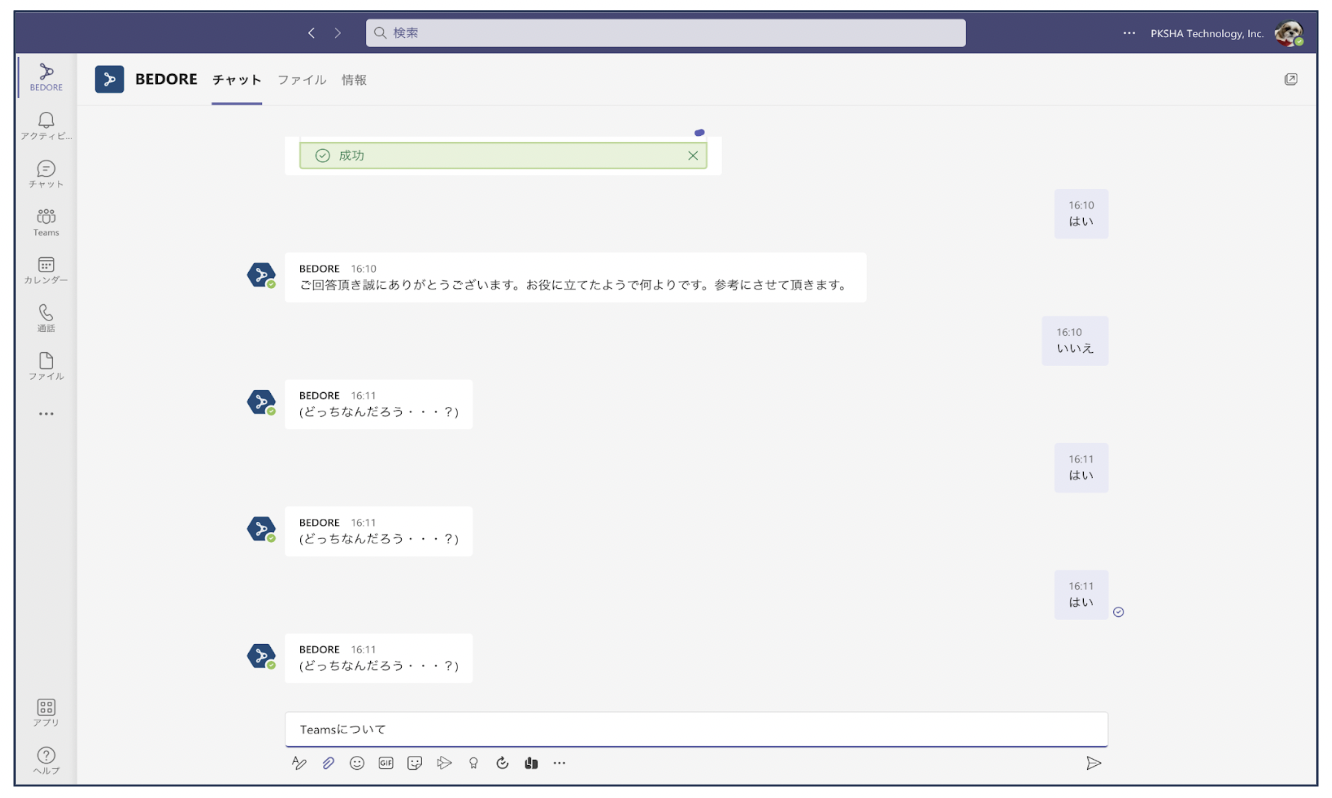
Task: Click the PKSHA Technology, Inc. organization name
Action: point(1207,33)
